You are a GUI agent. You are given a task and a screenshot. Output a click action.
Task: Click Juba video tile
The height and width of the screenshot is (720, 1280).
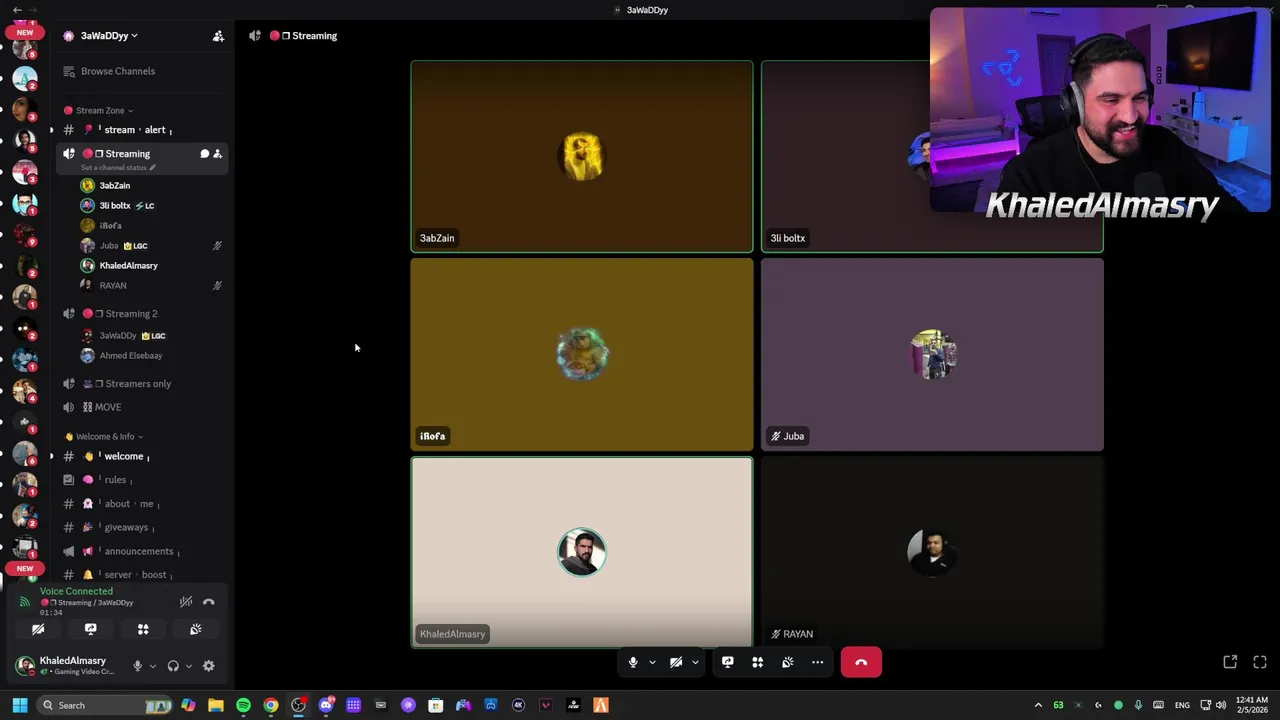tap(932, 354)
